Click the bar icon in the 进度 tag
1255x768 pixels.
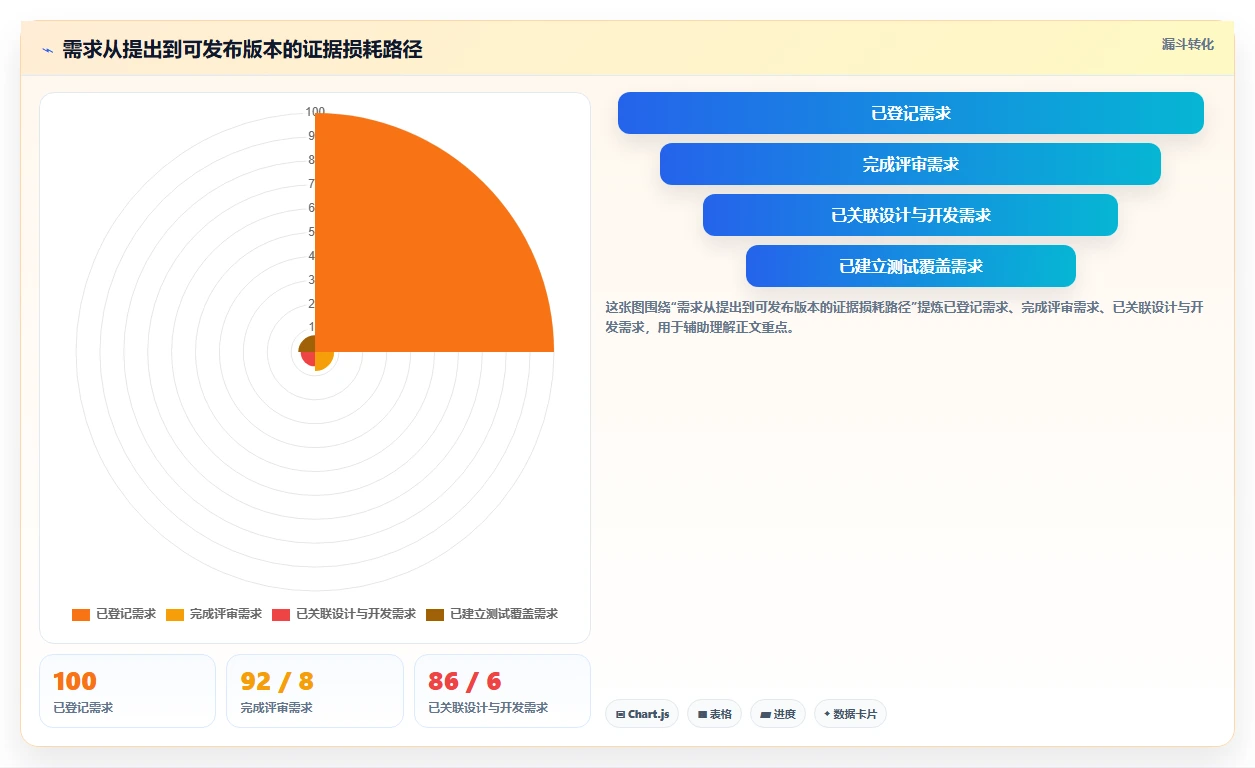point(765,714)
